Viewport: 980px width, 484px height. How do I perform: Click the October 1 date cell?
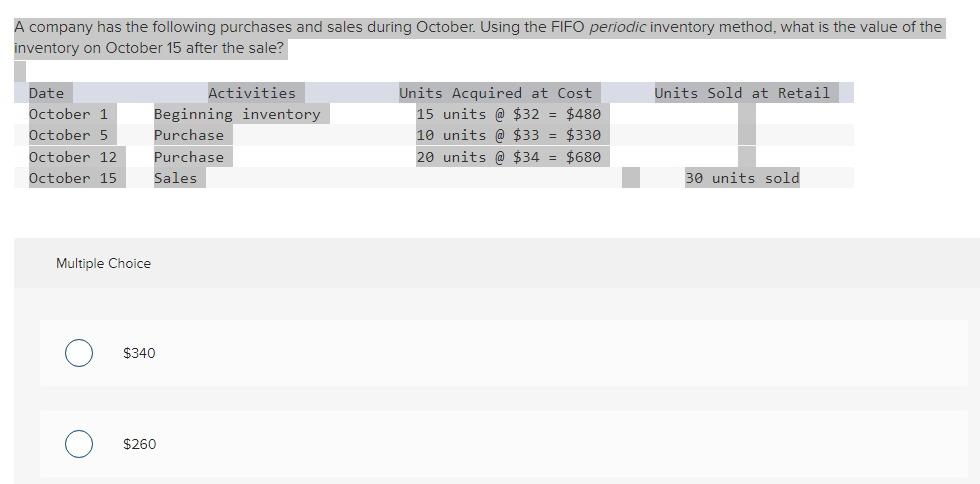(68, 114)
